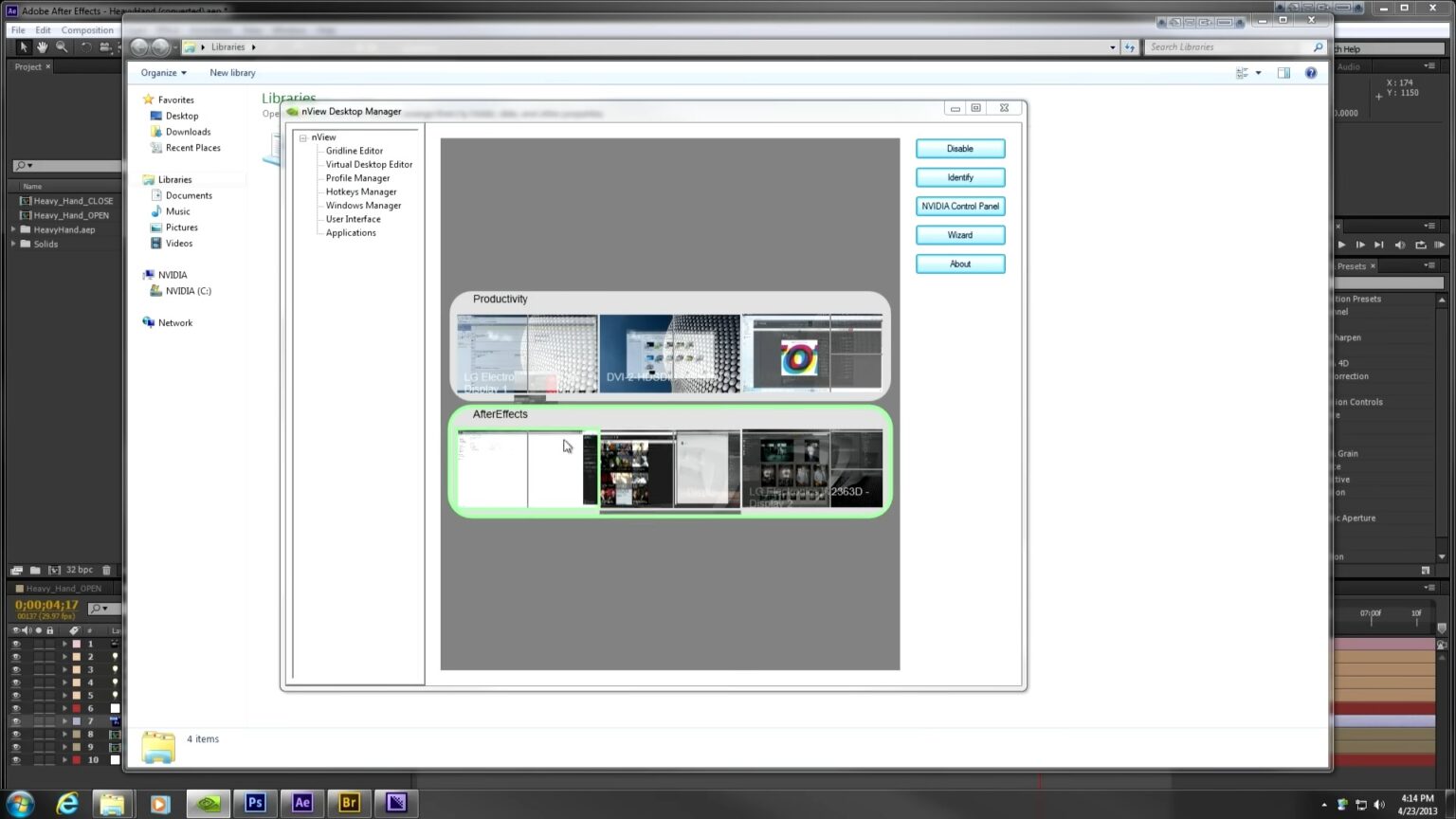1456x819 pixels.
Task: Click the NVIDIA Control Panel button
Action: (959, 206)
